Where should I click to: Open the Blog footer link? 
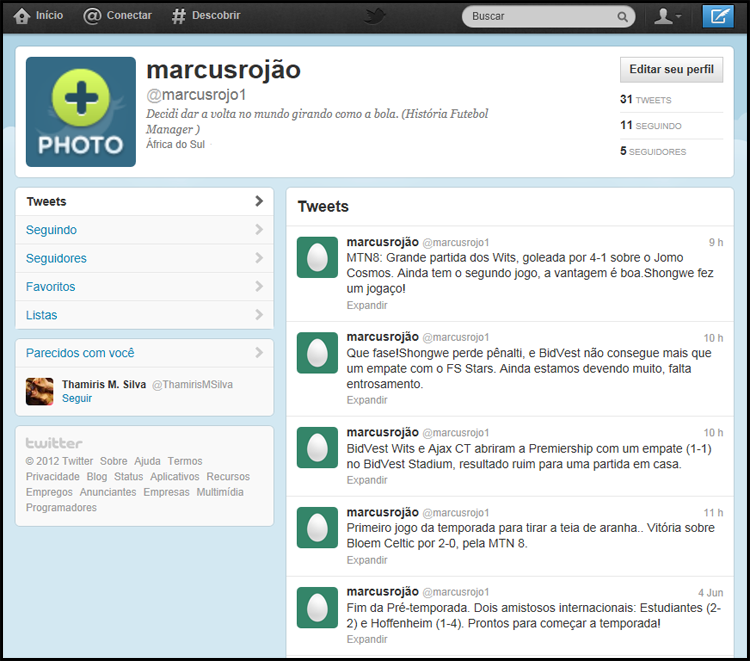click(97, 476)
